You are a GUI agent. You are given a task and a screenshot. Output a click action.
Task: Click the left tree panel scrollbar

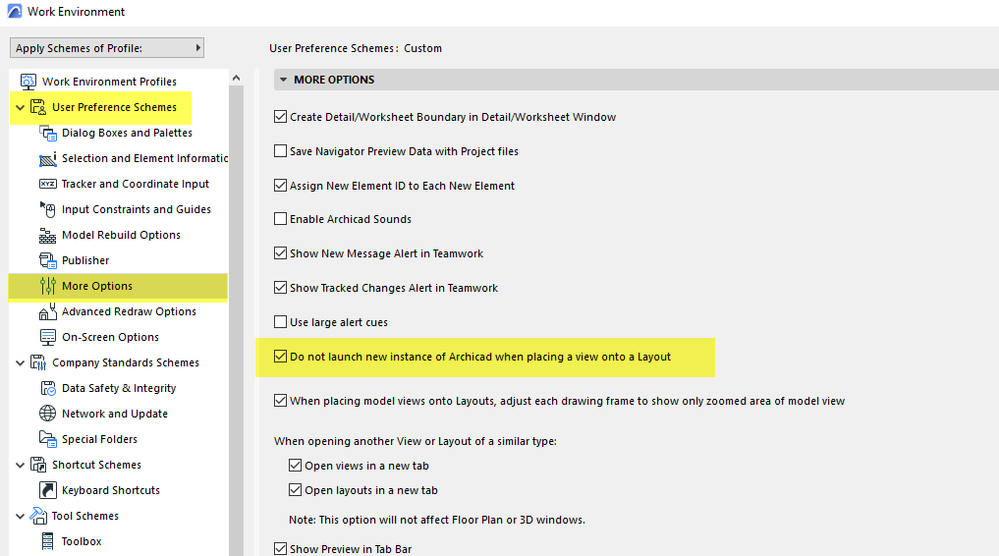pos(236,300)
